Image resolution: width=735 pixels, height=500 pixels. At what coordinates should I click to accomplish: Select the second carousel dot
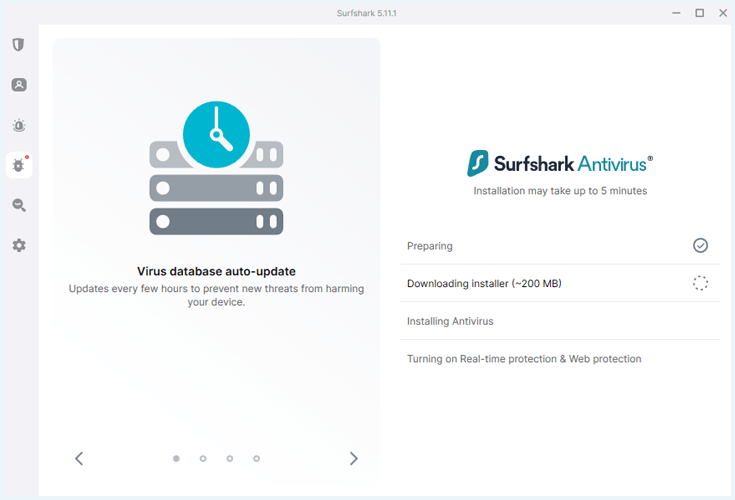click(203, 458)
